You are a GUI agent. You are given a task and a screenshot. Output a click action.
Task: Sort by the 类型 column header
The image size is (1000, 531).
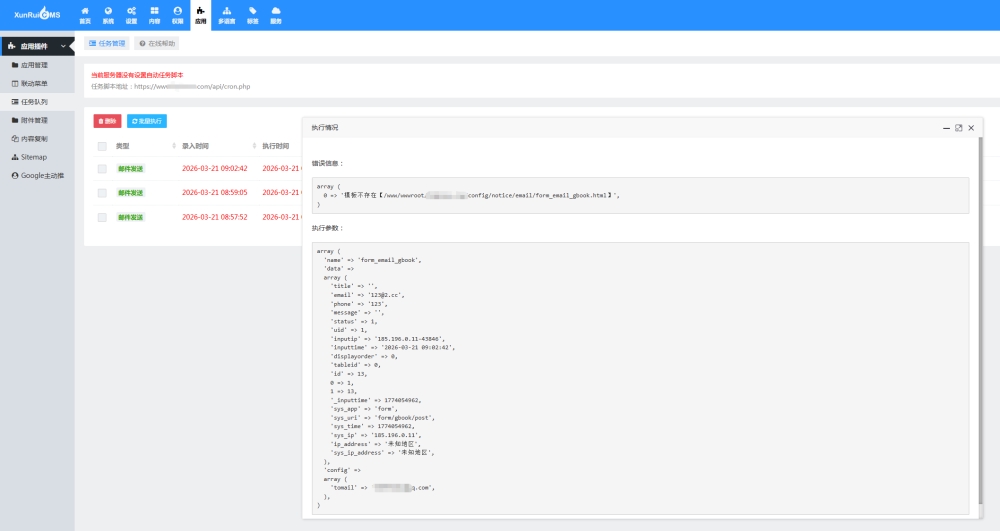click(x=123, y=146)
